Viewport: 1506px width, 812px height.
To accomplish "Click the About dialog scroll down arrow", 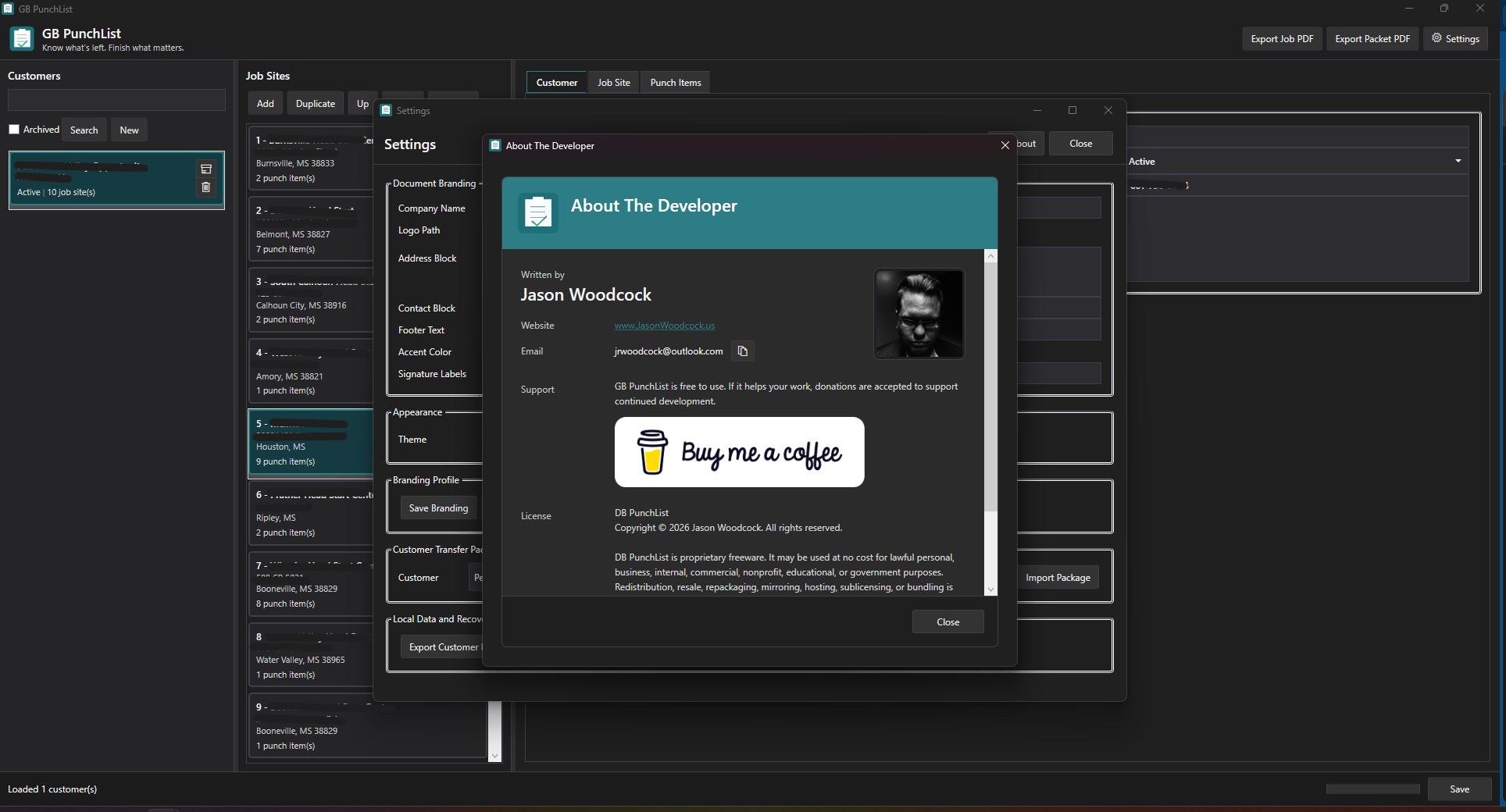I will 990,589.
